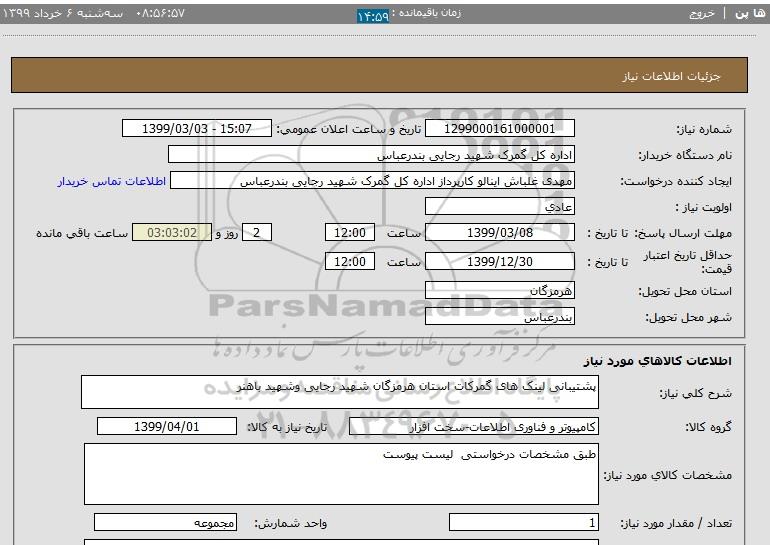
Task: Click the request creator field مهدی غلباش
Action: point(372,181)
